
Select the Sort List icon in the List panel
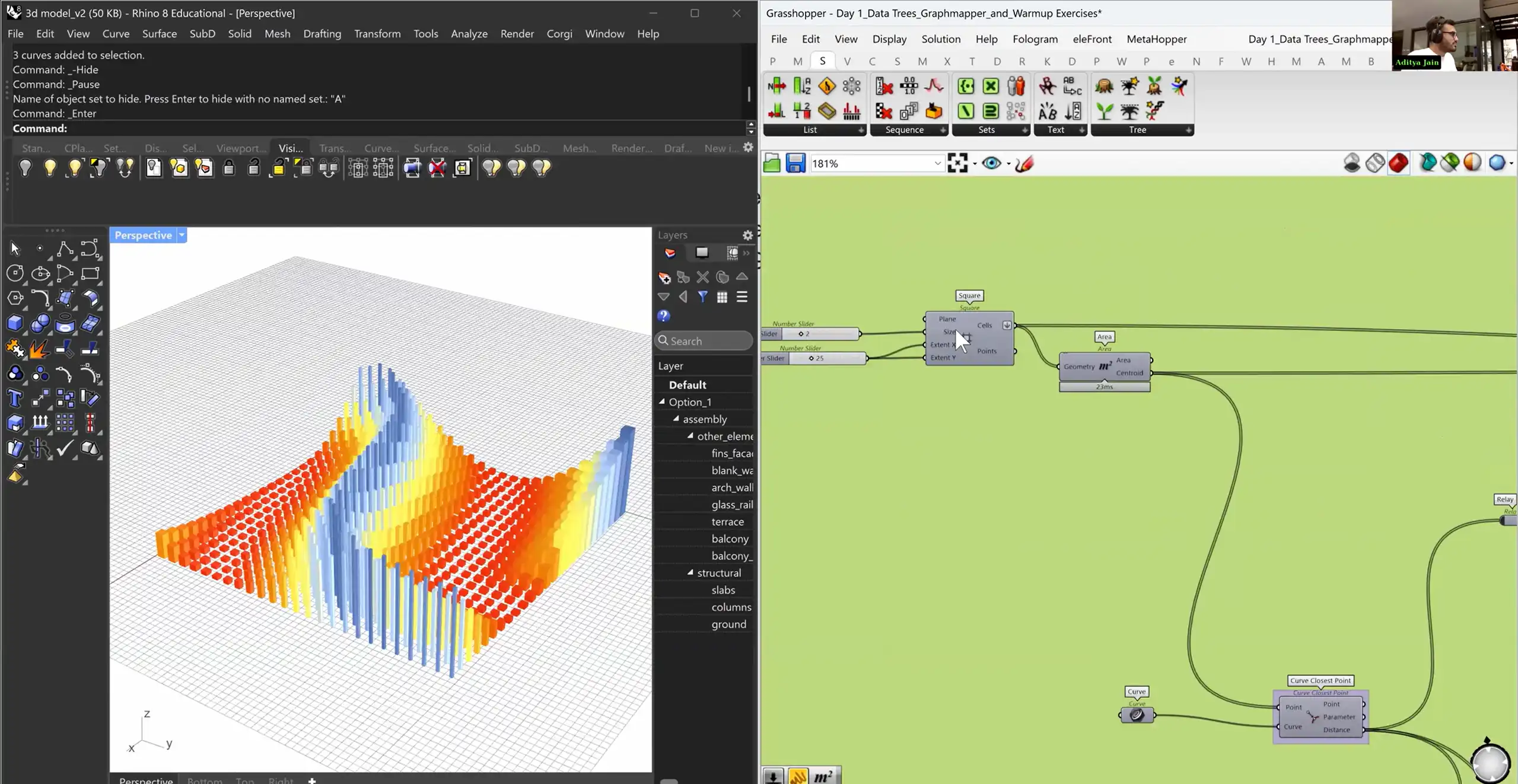pyautogui.click(x=802, y=86)
